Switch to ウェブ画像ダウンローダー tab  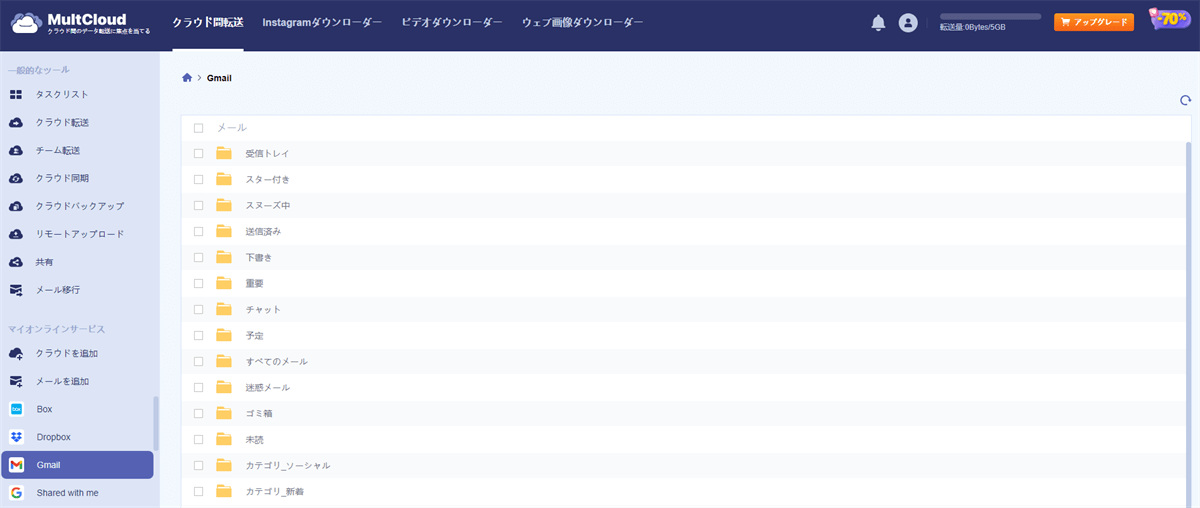(582, 22)
